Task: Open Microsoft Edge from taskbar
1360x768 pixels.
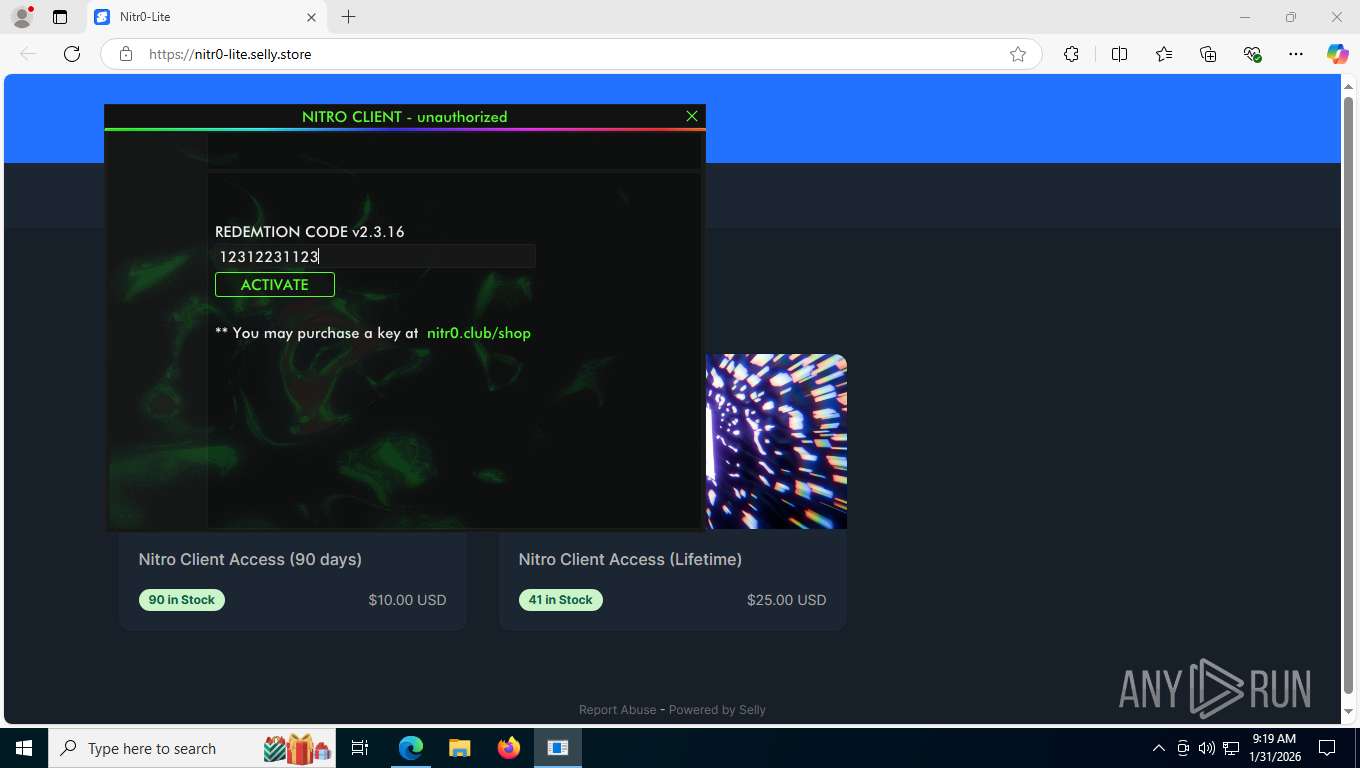Action: (x=411, y=748)
